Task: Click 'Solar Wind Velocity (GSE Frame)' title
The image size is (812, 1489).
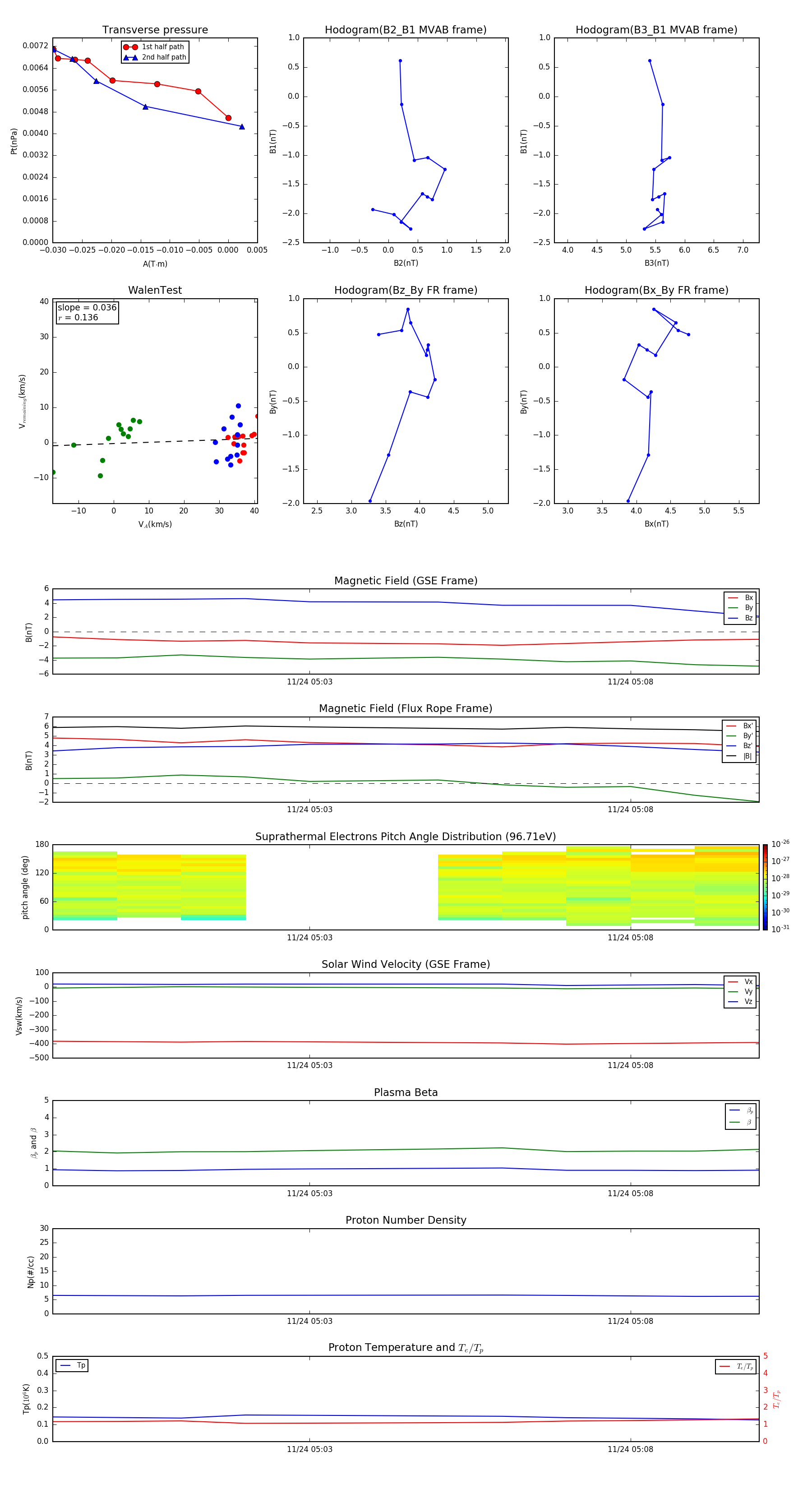Action: (406, 964)
